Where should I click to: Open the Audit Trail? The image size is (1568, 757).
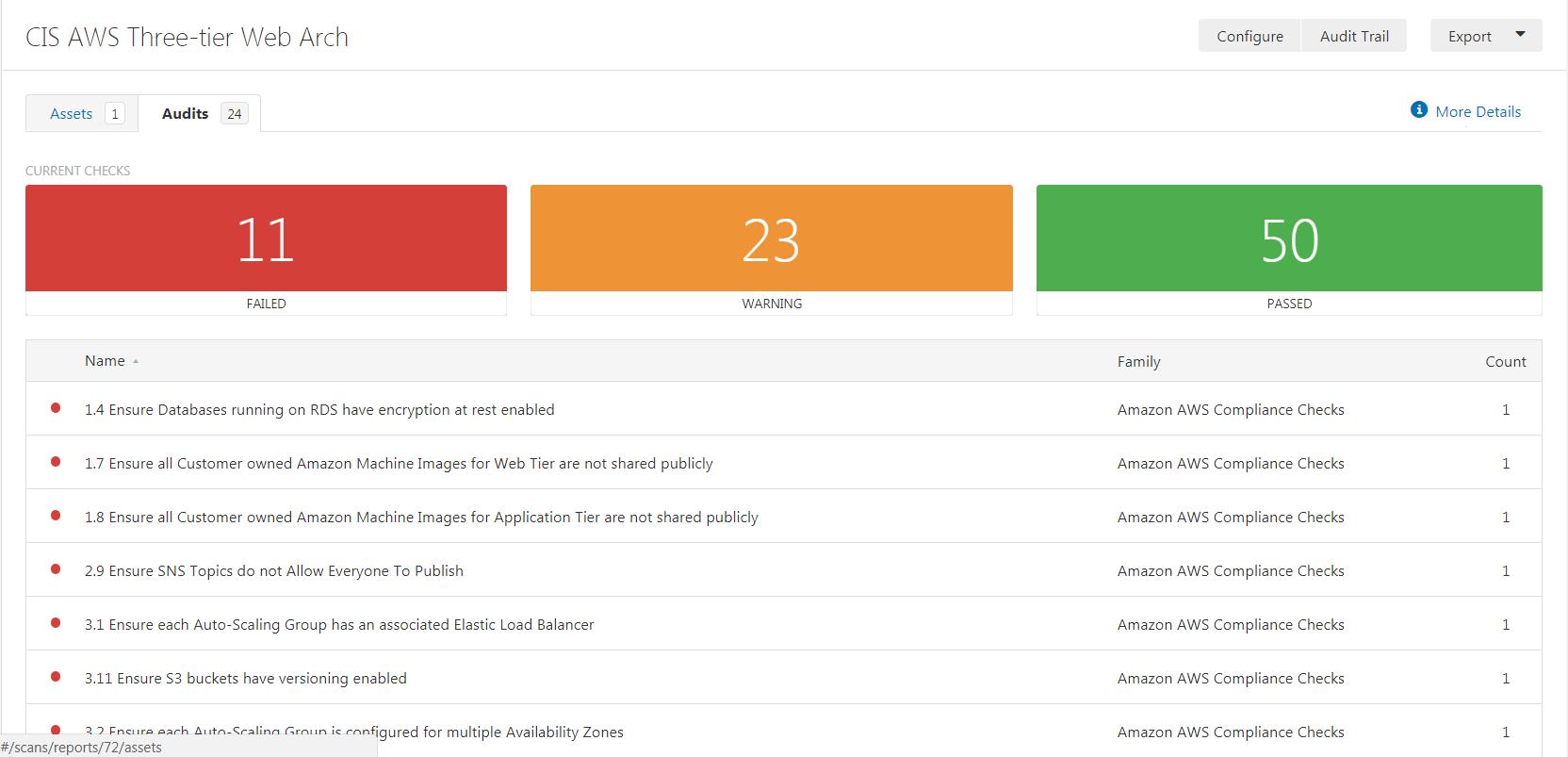coord(1354,36)
